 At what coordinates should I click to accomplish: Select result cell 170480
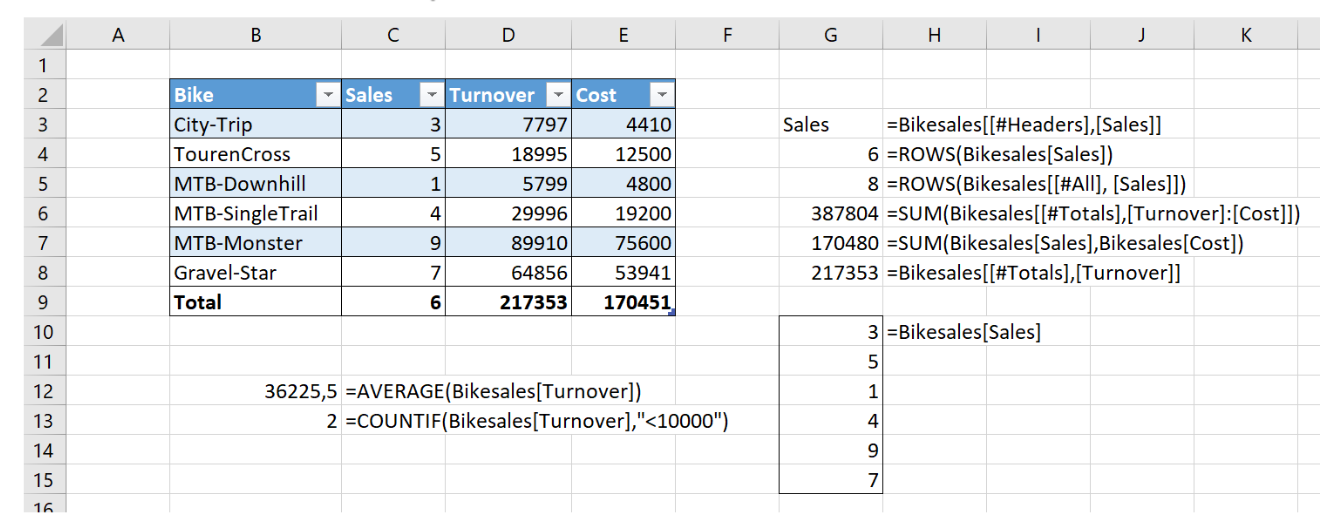(x=831, y=243)
